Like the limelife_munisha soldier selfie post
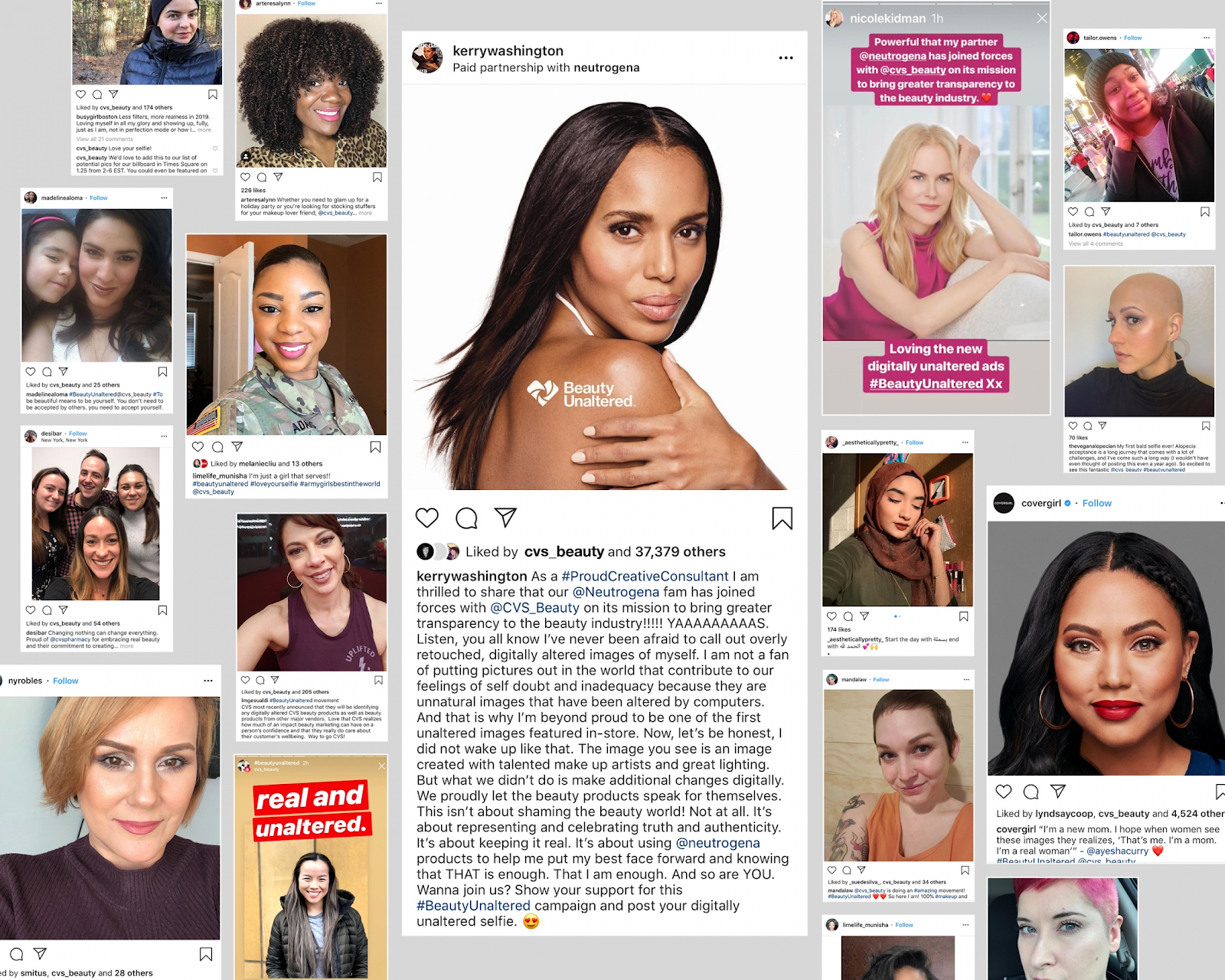Image resolution: width=1225 pixels, height=980 pixels. click(198, 447)
